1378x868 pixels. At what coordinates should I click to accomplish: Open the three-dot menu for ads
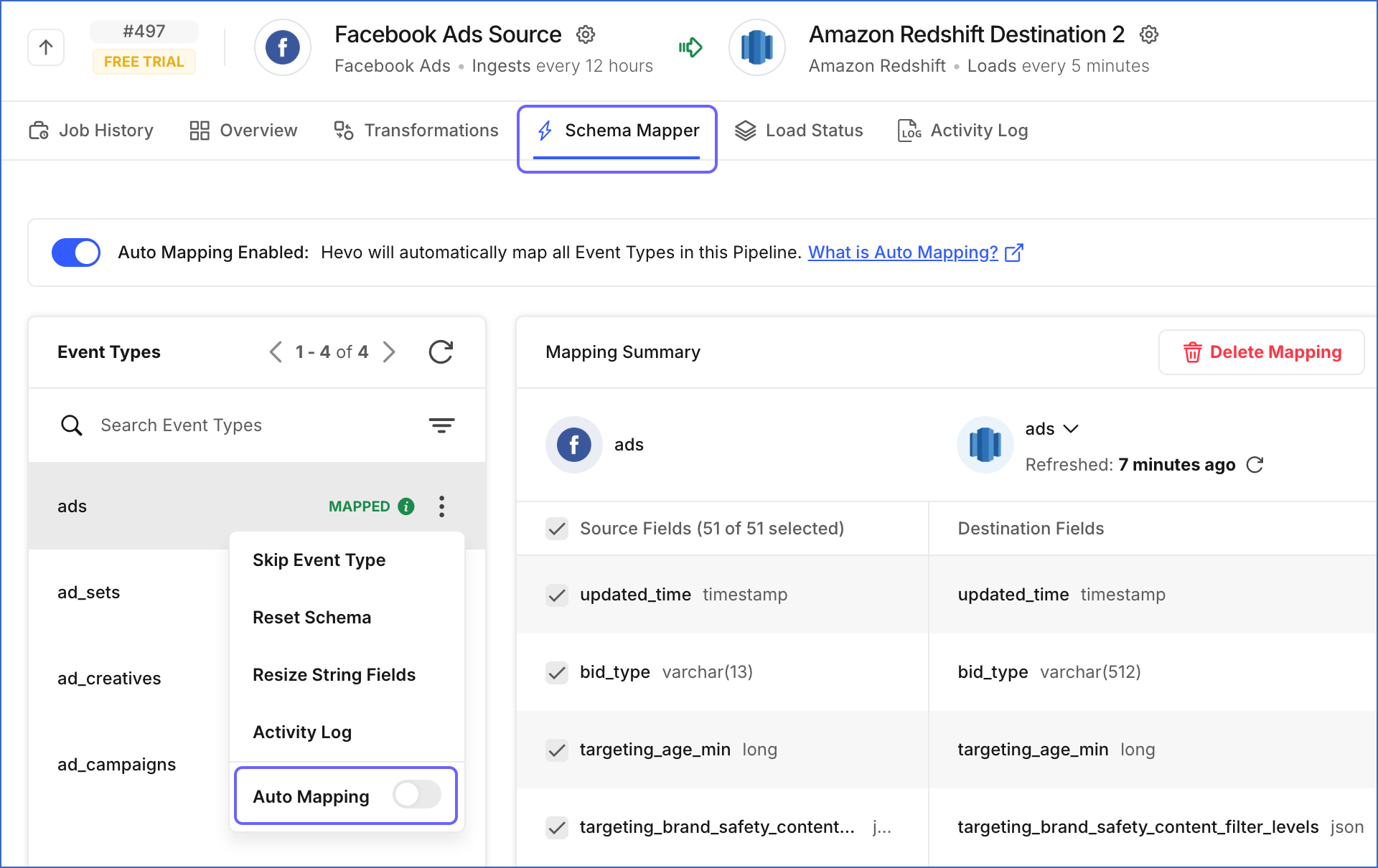[x=442, y=506]
